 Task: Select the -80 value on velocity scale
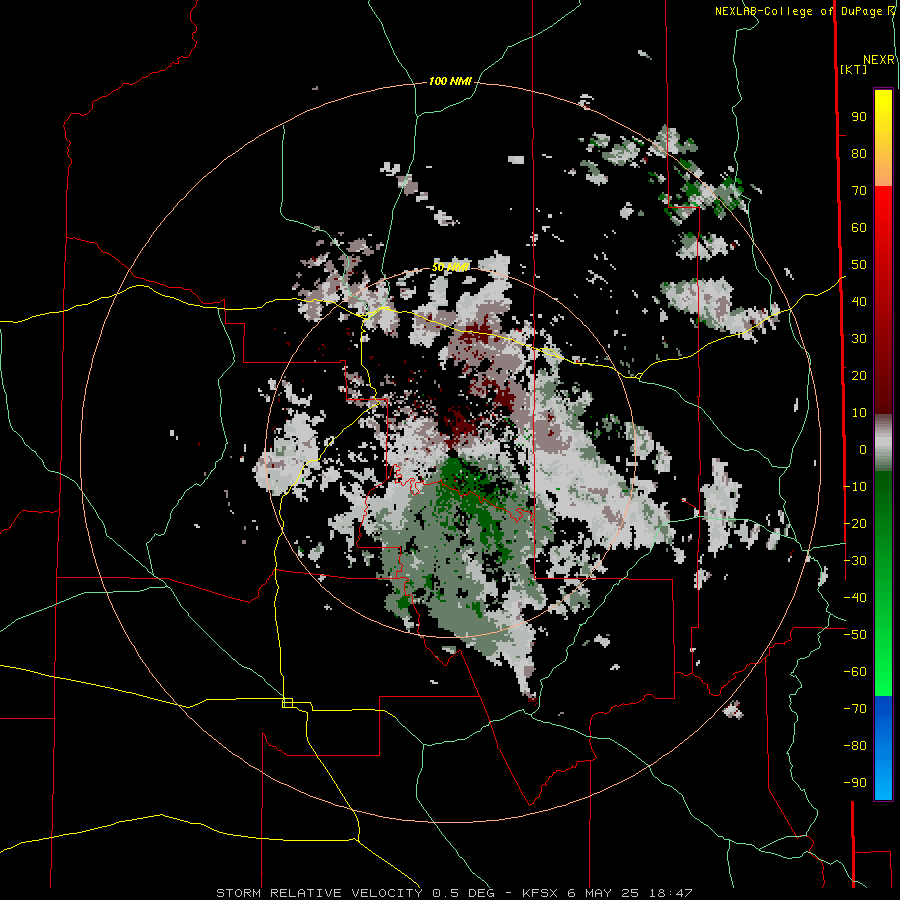[855, 746]
